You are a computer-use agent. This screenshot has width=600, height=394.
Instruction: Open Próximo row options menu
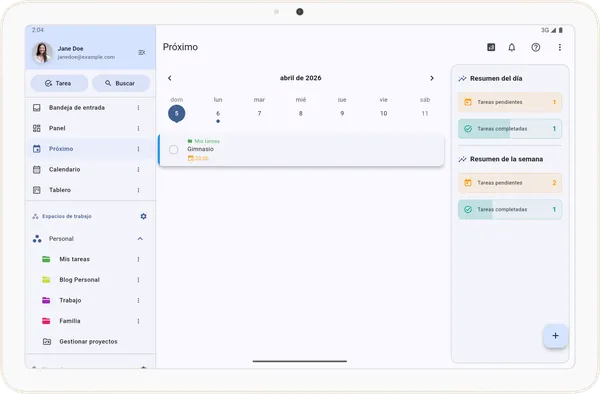pos(139,149)
